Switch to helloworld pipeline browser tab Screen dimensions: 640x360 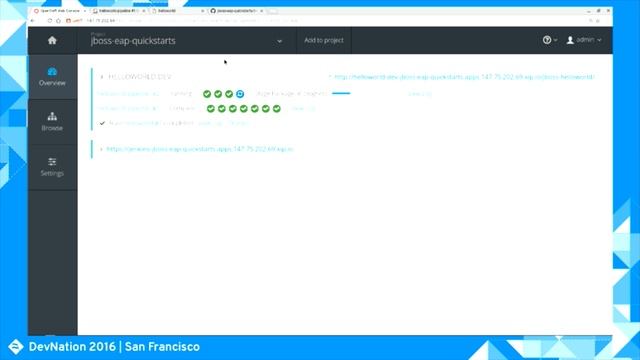118,11
